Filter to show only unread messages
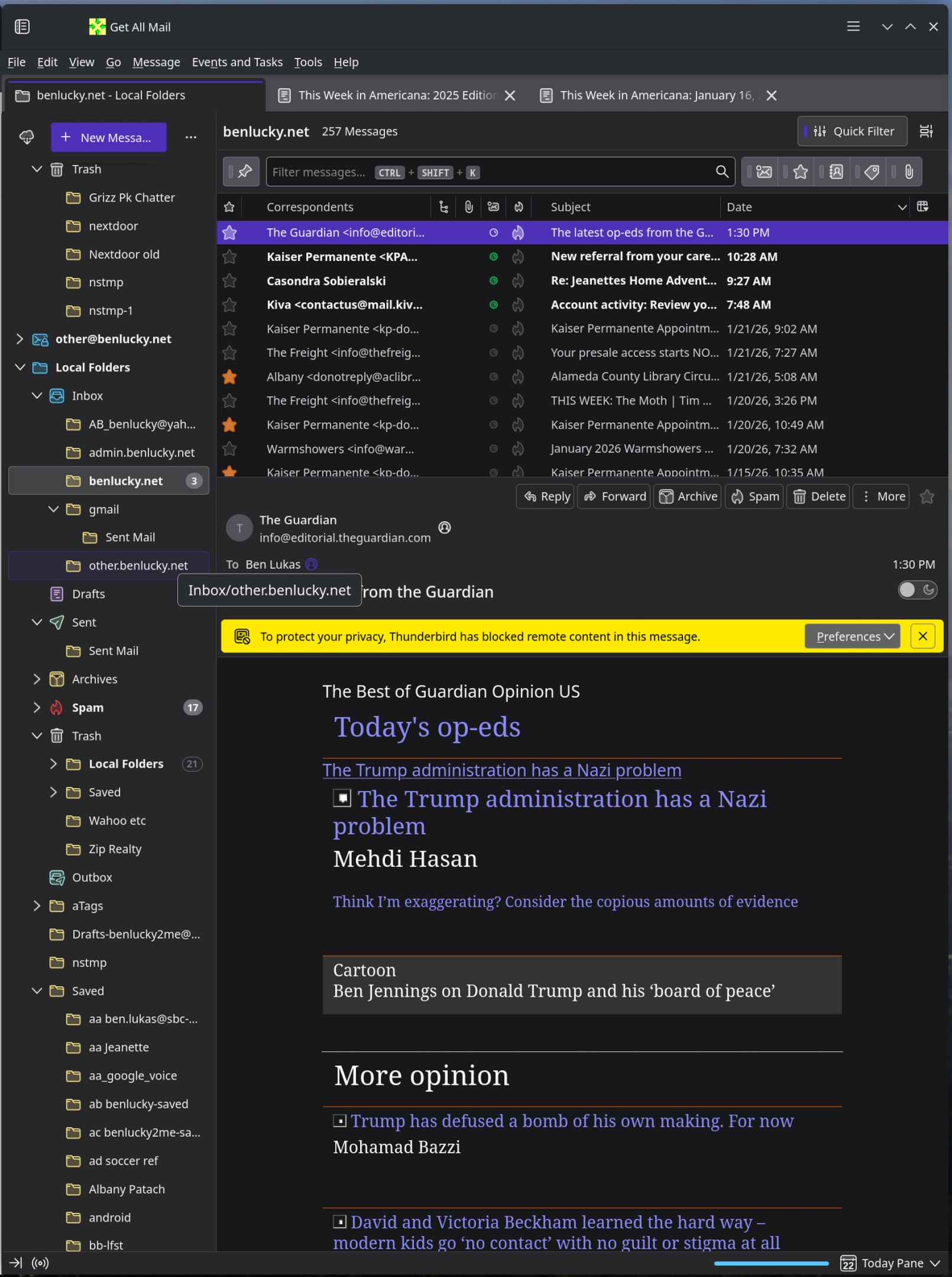The width and height of the screenshot is (952, 1277). [764, 172]
